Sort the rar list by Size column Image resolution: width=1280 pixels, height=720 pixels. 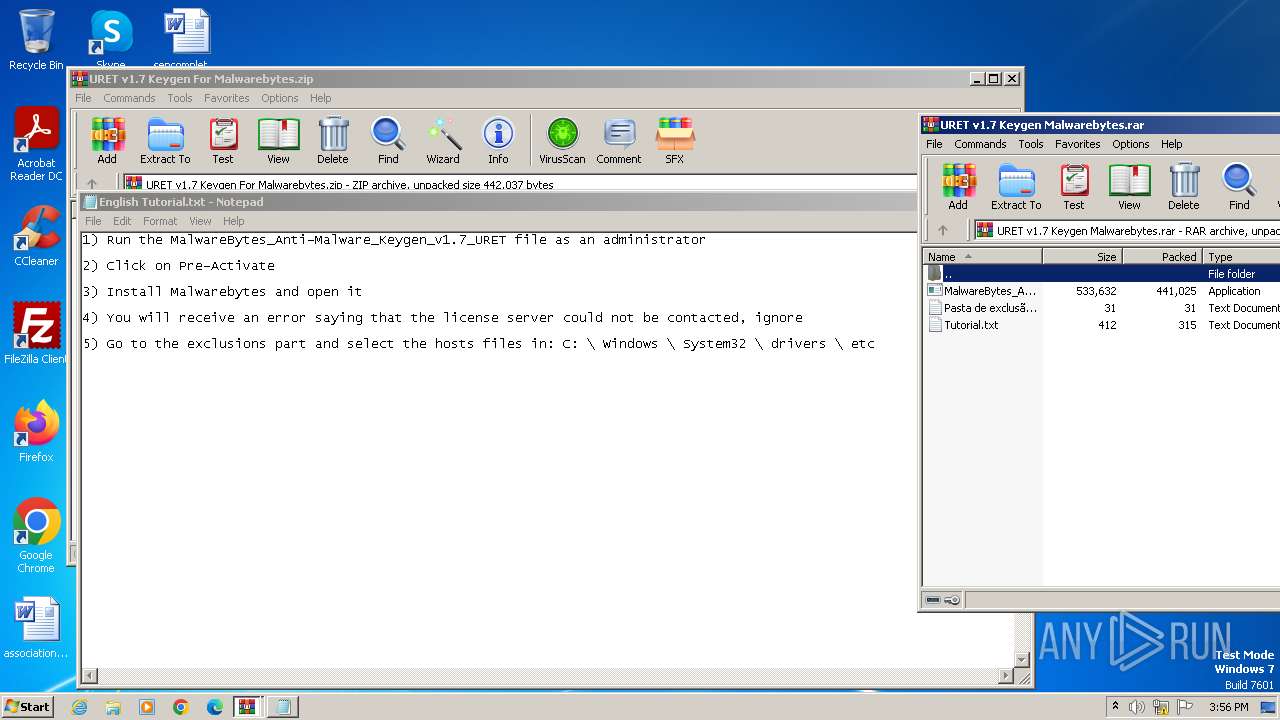(1082, 257)
